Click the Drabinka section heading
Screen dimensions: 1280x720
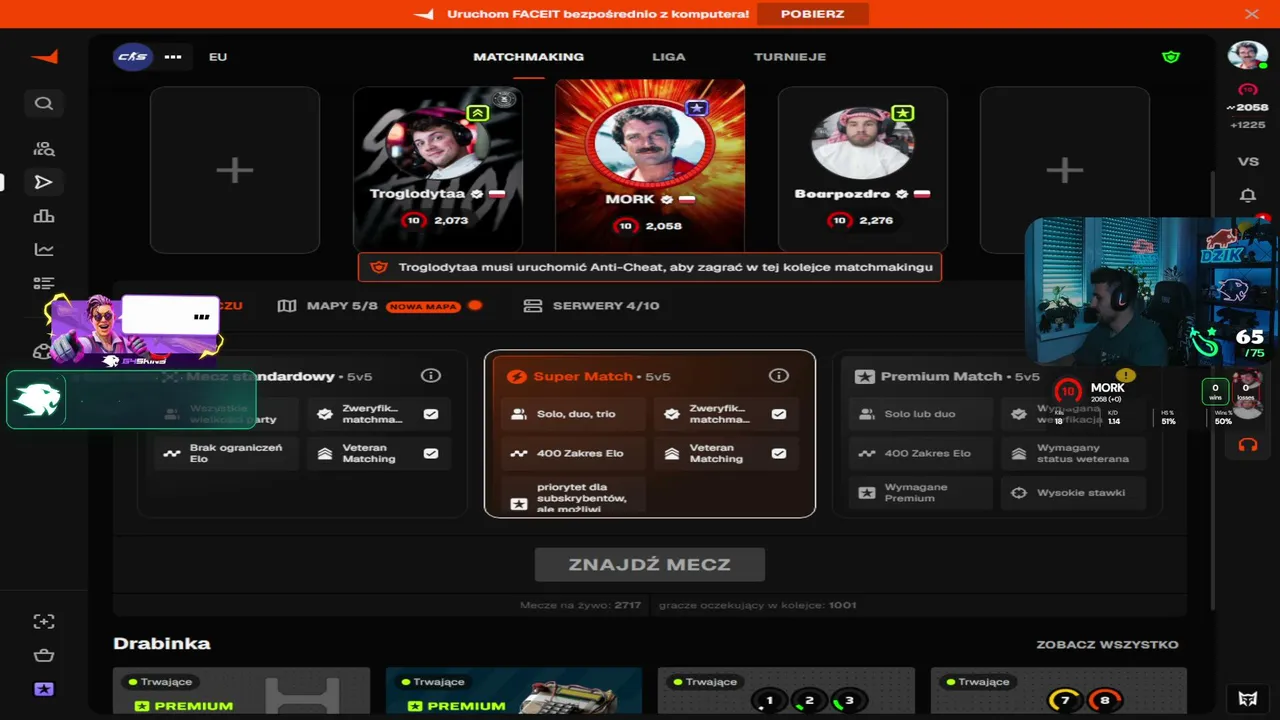[162, 644]
